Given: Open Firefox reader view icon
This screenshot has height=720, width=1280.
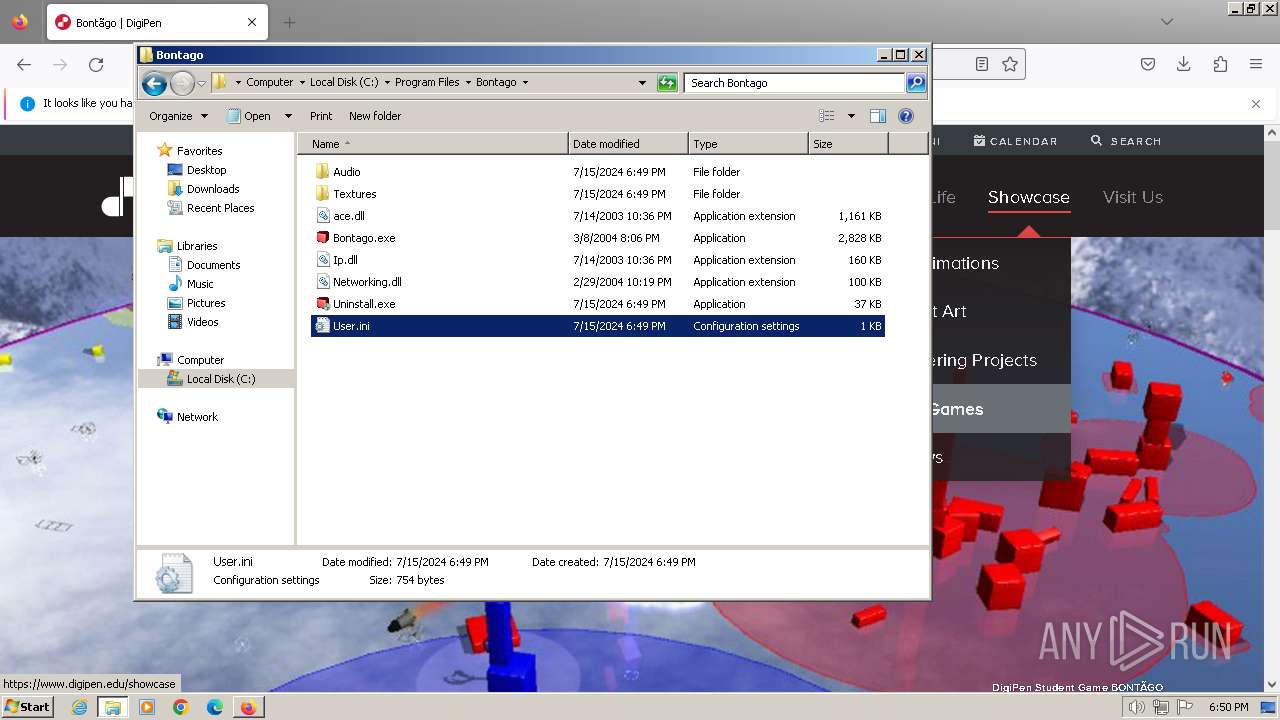Looking at the screenshot, I should [x=982, y=64].
